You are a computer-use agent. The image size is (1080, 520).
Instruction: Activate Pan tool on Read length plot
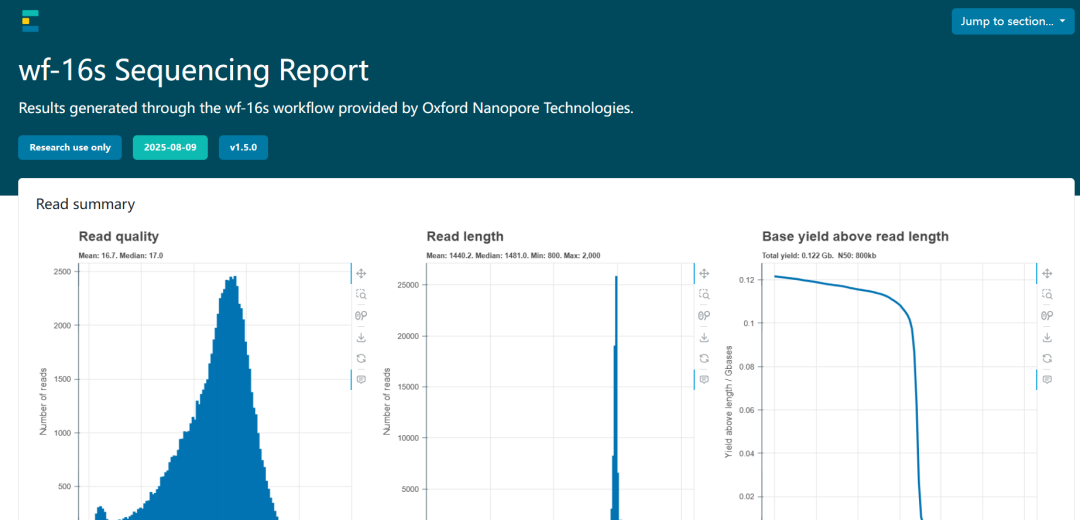(704, 273)
